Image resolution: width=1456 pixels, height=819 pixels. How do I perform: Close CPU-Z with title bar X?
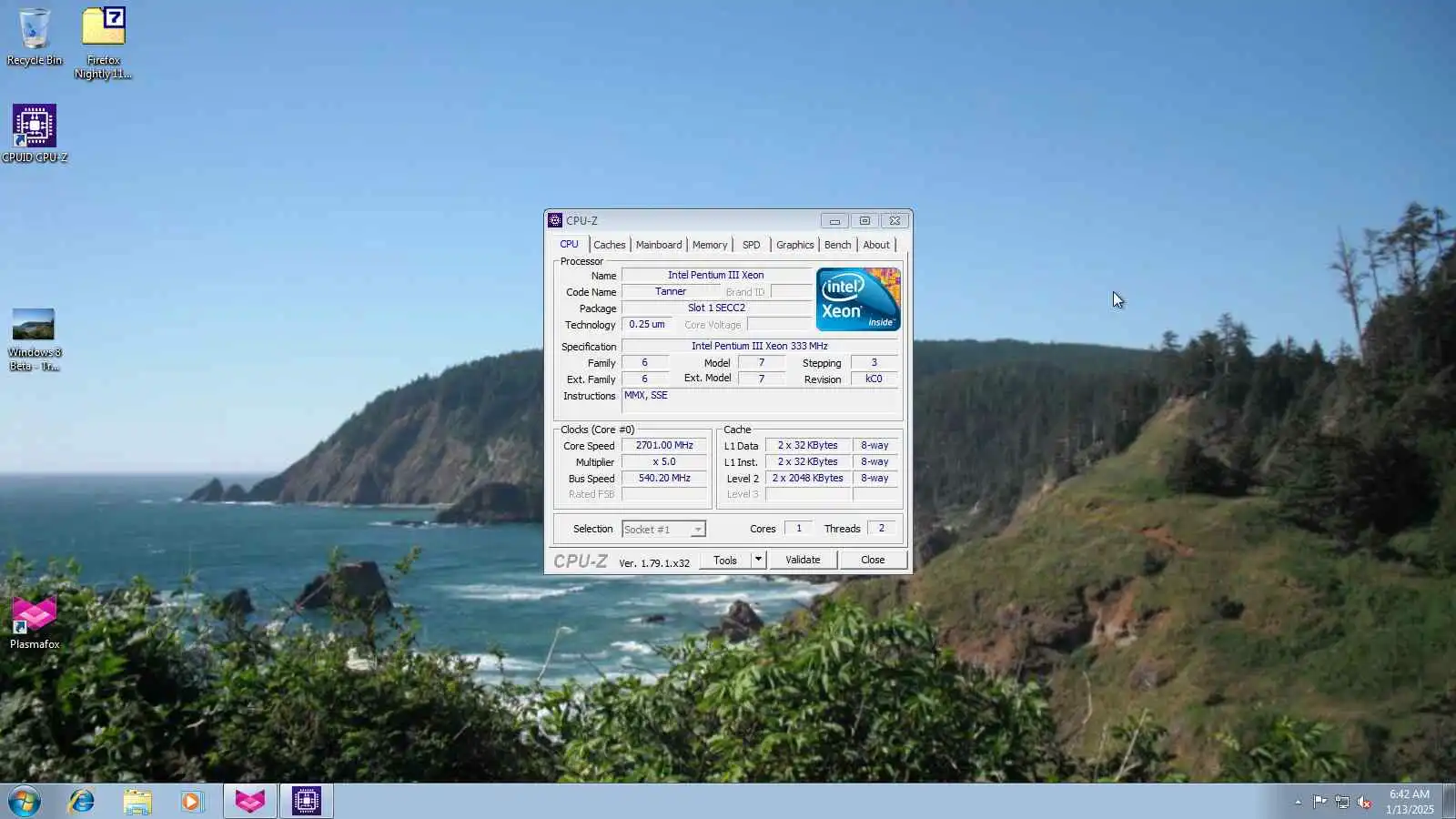pos(895,221)
